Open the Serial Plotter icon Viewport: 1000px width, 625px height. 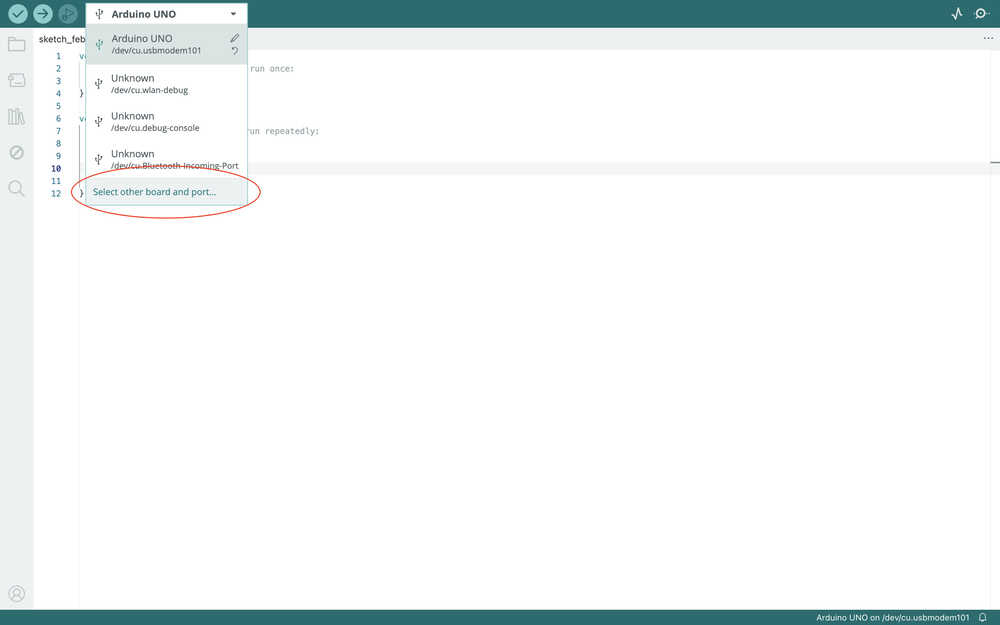[x=957, y=13]
